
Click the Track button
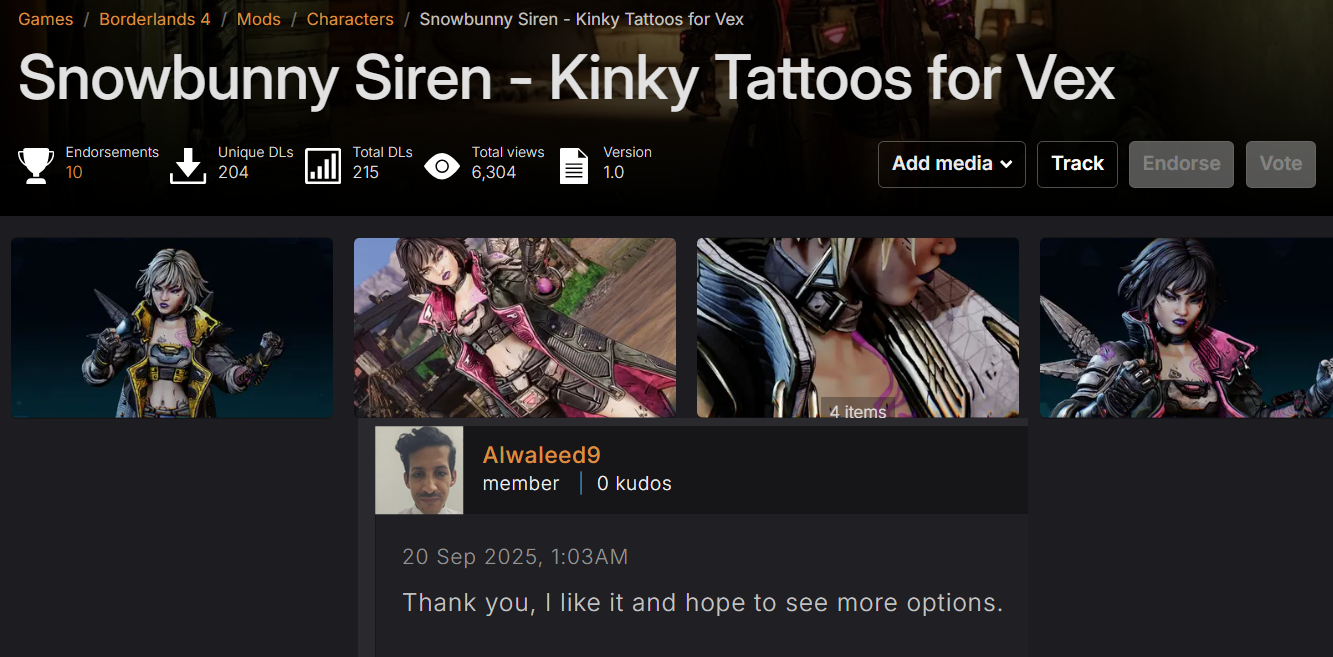point(1077,164)
